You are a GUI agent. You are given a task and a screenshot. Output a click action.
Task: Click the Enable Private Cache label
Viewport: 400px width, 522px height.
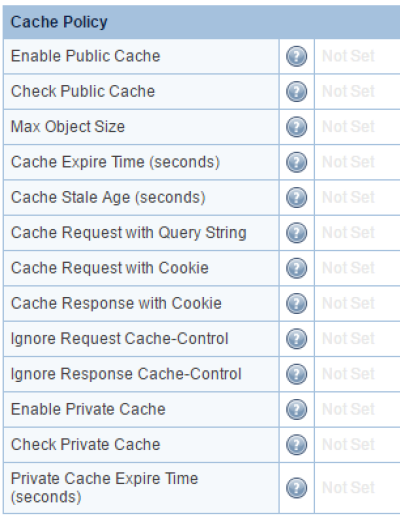point(88,409)
